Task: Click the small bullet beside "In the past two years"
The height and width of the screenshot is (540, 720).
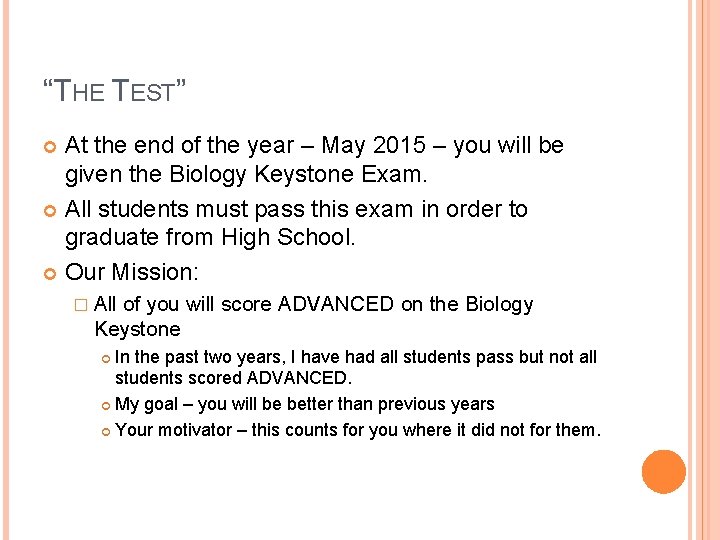Action: (x=106, y=359)
